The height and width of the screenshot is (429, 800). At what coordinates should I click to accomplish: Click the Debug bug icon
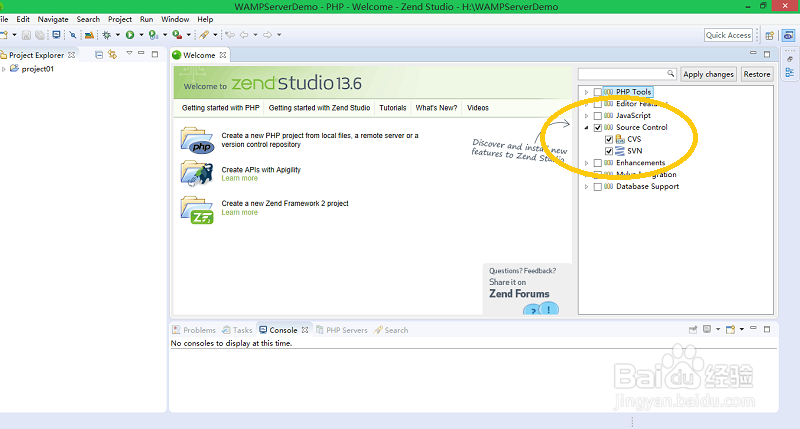pyautogui.click(x=106, y=35)
